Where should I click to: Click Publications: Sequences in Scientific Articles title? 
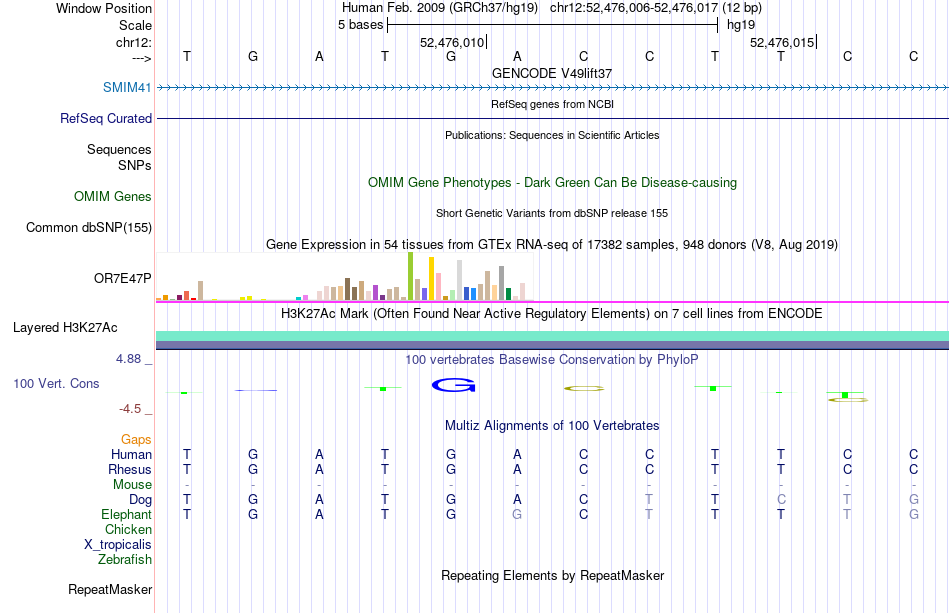pos(552,135)
